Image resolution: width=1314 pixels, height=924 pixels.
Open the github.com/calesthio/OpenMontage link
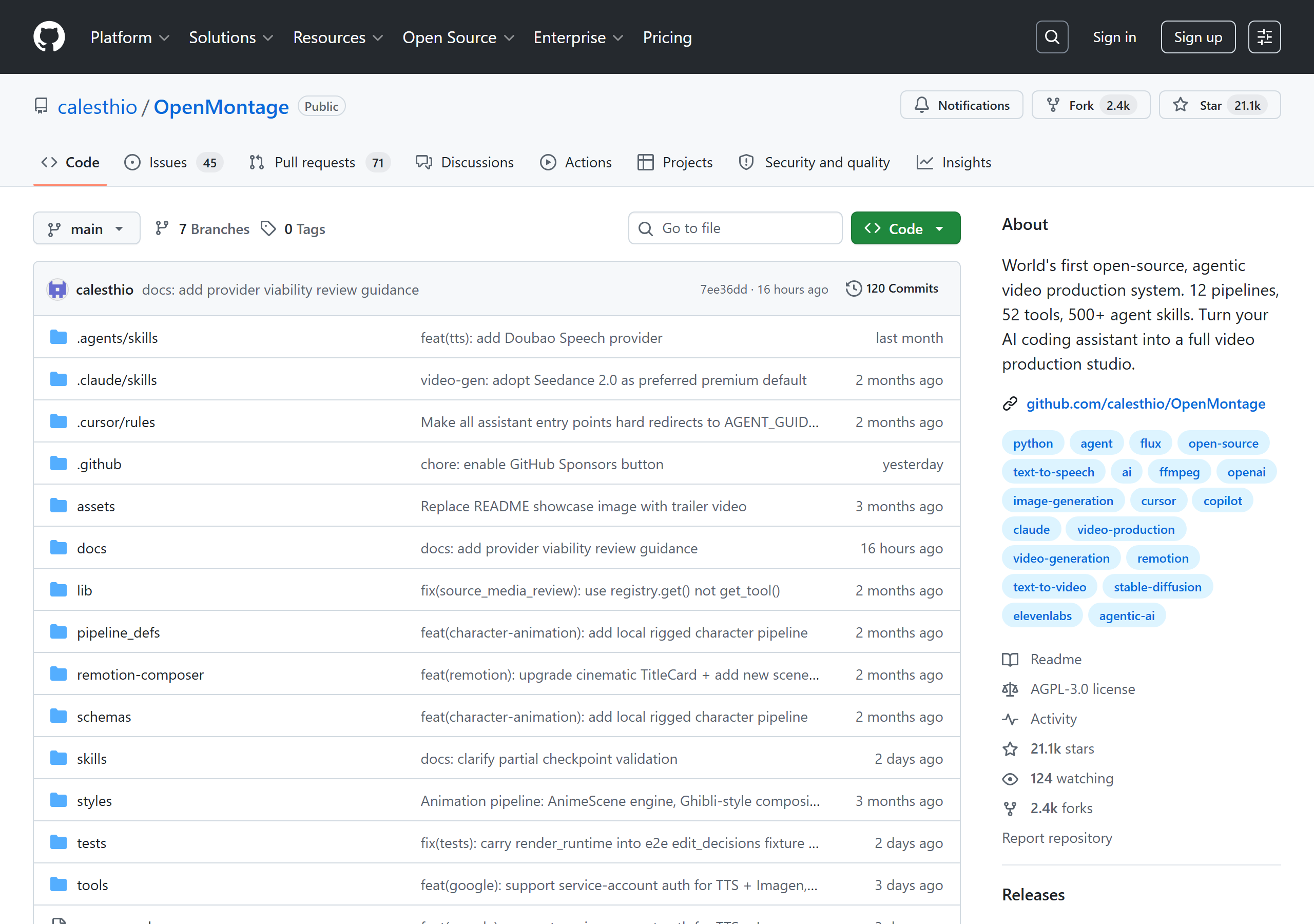click(1146, 404)
